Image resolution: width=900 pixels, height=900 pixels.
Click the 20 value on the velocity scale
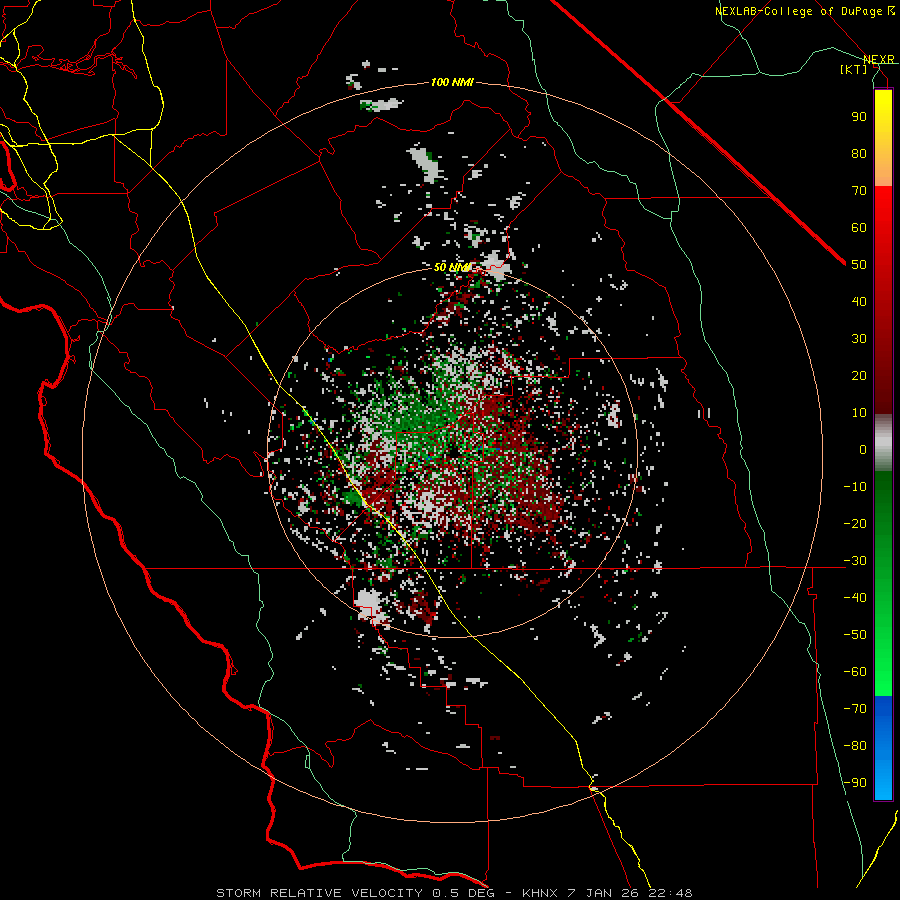tap(859, 376)
